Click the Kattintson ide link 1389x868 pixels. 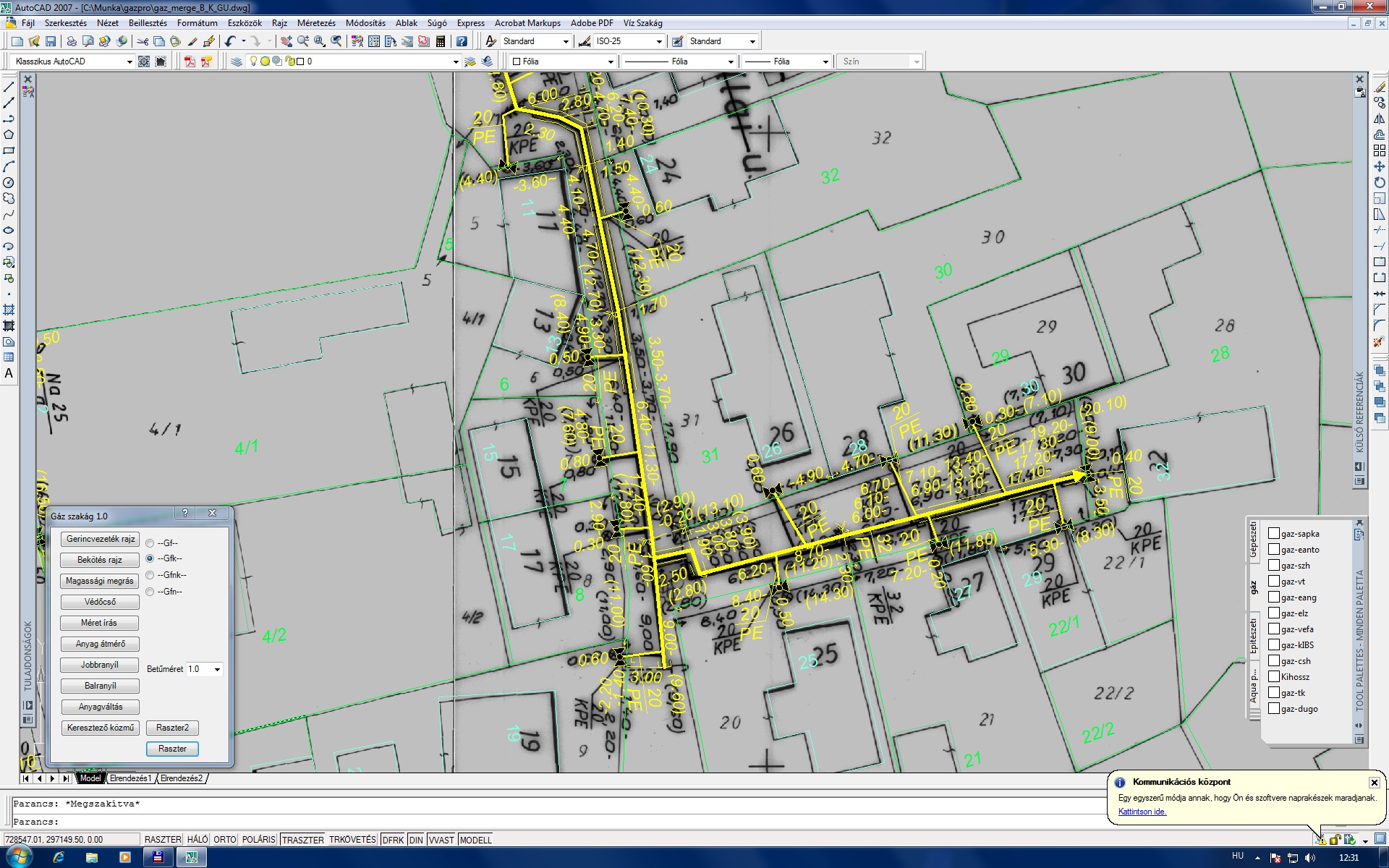(x=1142, y=812)
